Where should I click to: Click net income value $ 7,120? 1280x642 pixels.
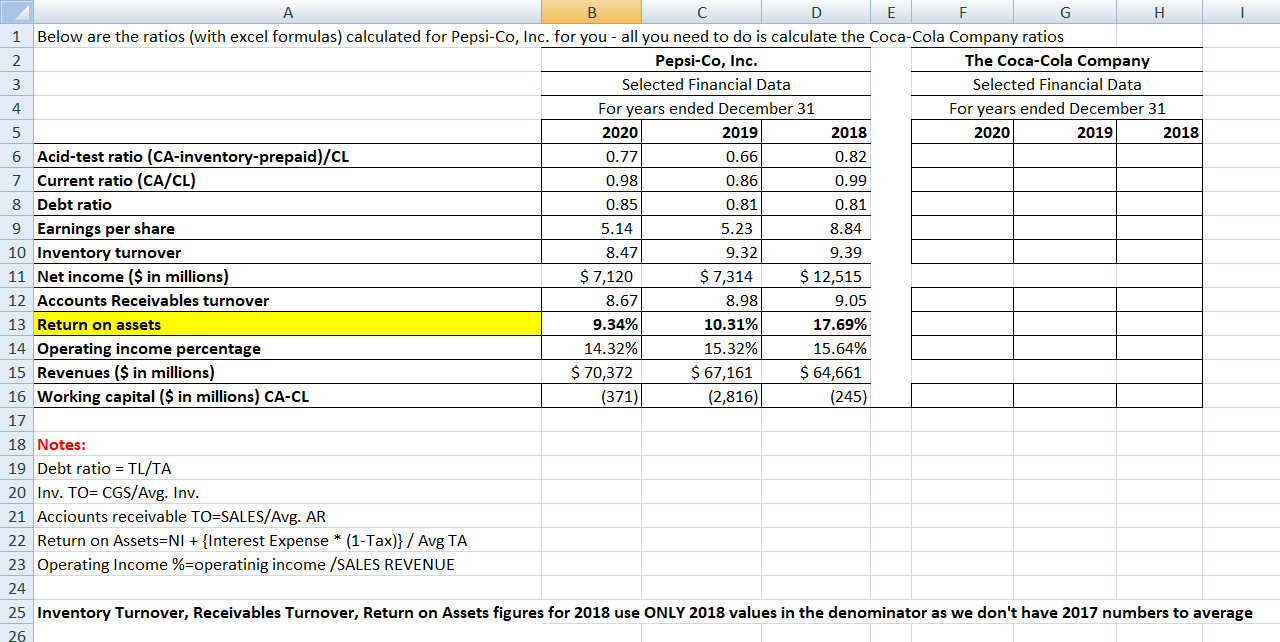click(591, 276)
